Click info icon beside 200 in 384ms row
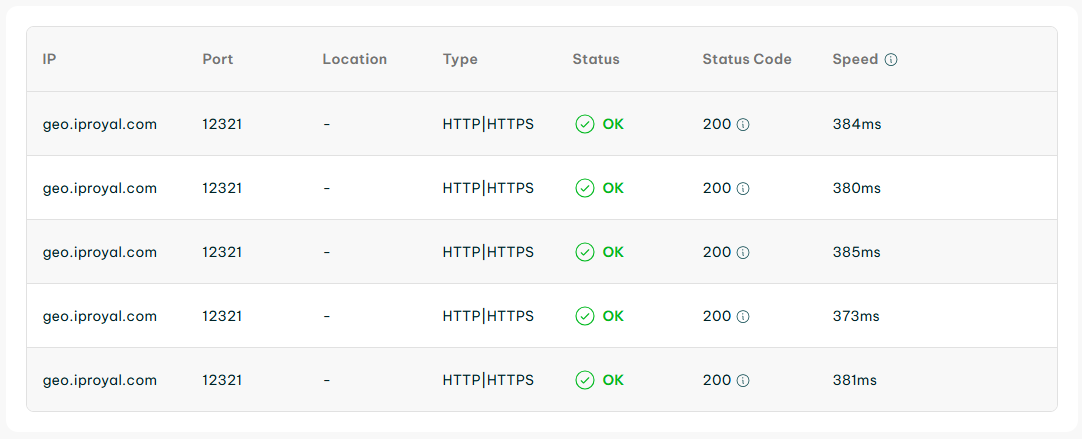Image resolution: width=1082 pixels, height=439 pixels. (743, 125)
